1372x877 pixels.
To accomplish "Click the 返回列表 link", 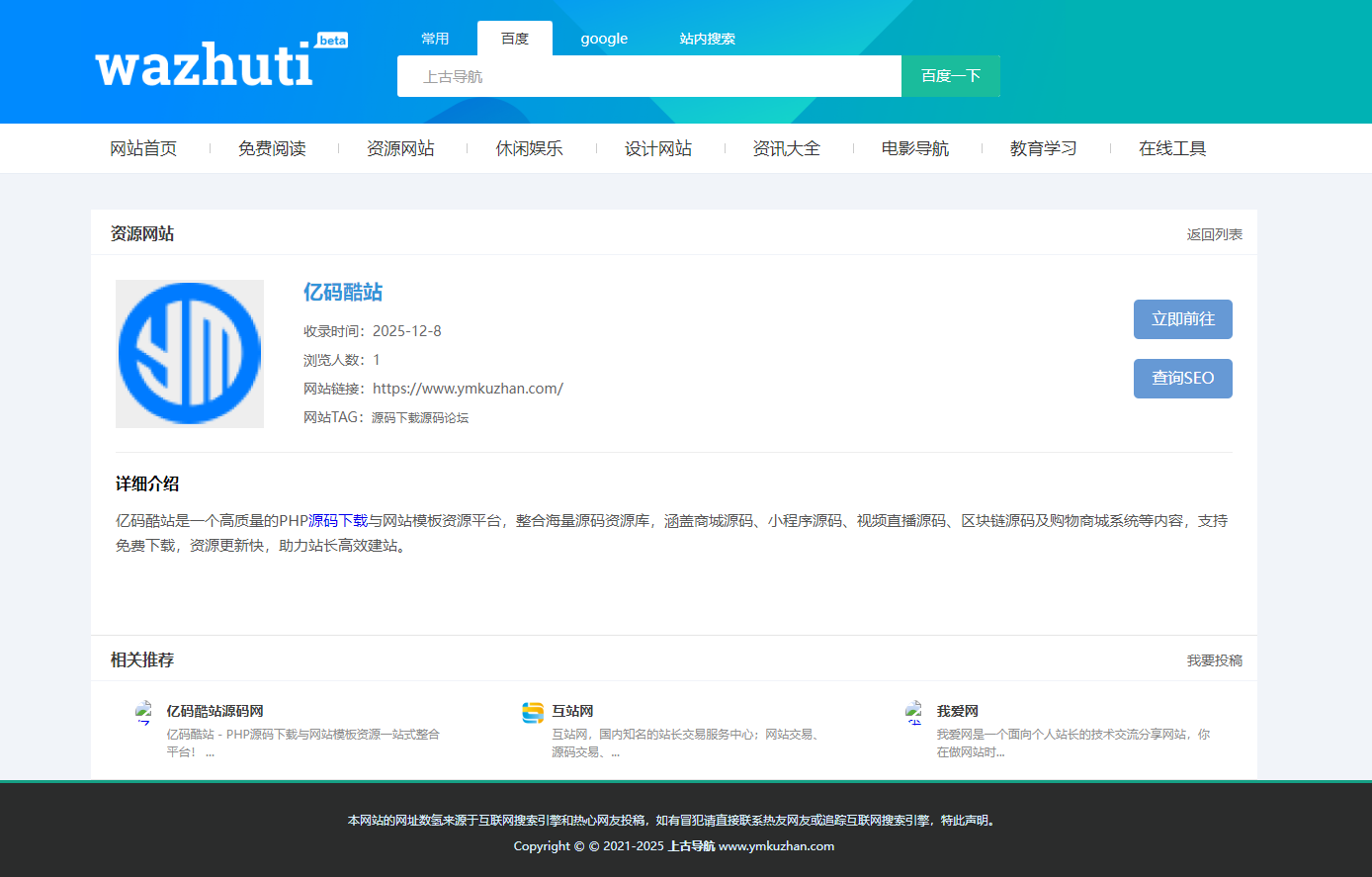I will point(1214,234).
